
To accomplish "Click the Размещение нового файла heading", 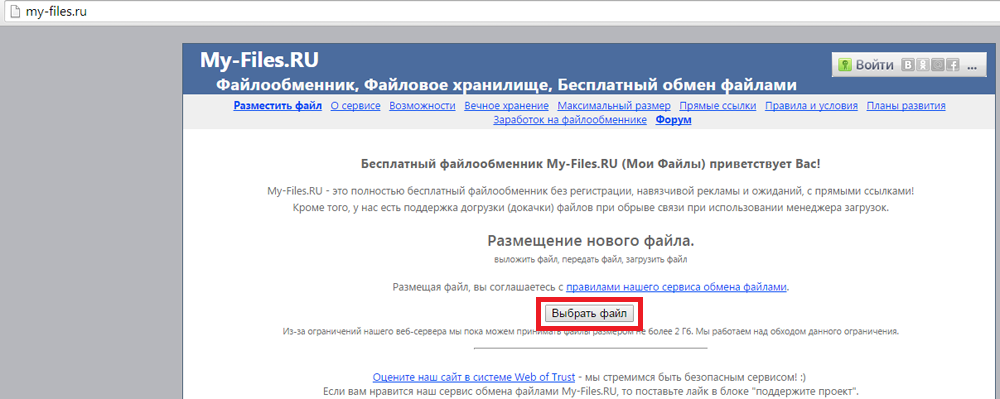I will click(x=591, y=241).
